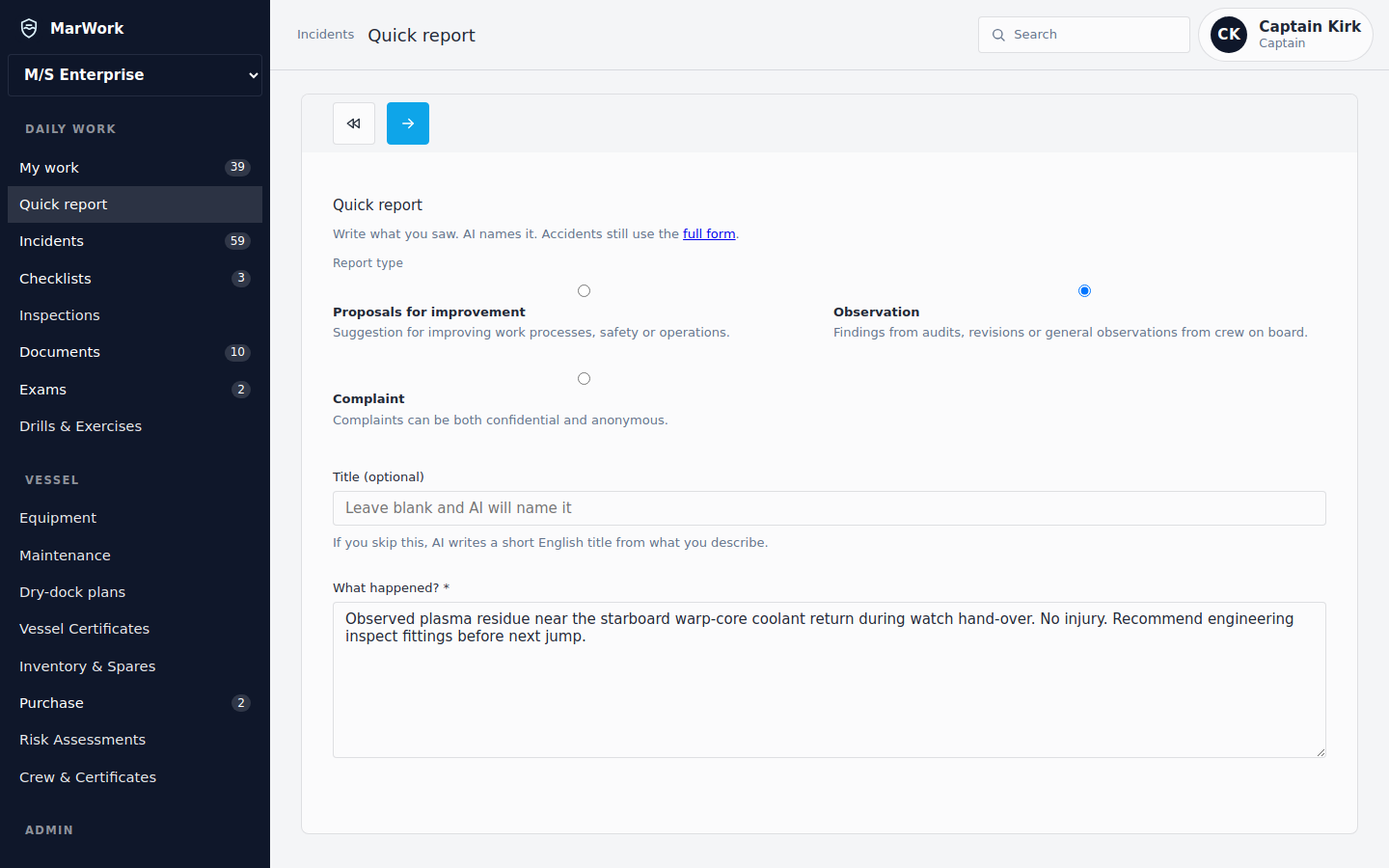Open My work in the sidebar

[135, 168]
